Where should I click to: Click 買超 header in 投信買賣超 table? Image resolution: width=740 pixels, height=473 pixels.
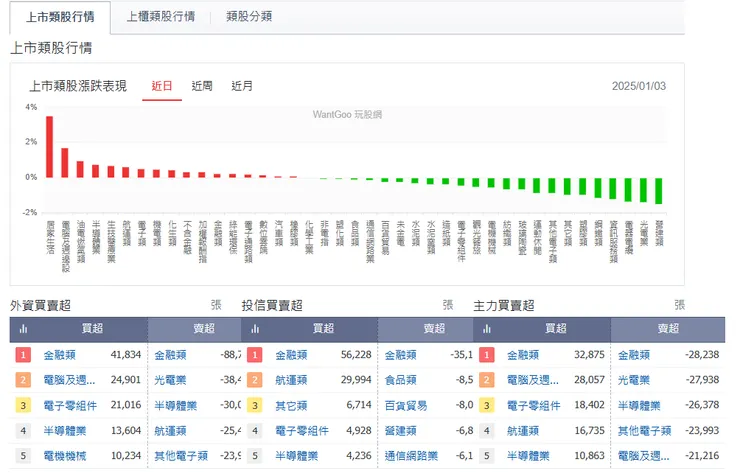pyautogui.click(x=323, y=329)
